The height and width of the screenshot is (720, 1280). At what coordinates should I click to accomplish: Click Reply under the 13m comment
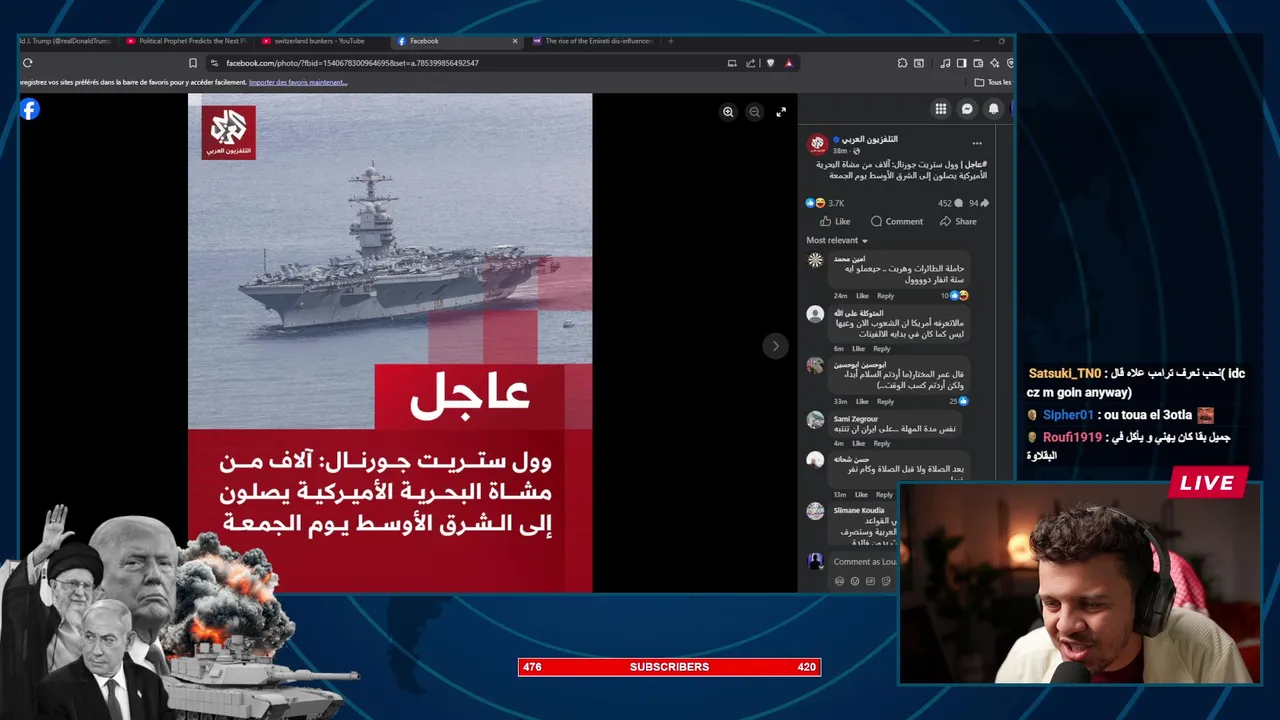[884, 495]
